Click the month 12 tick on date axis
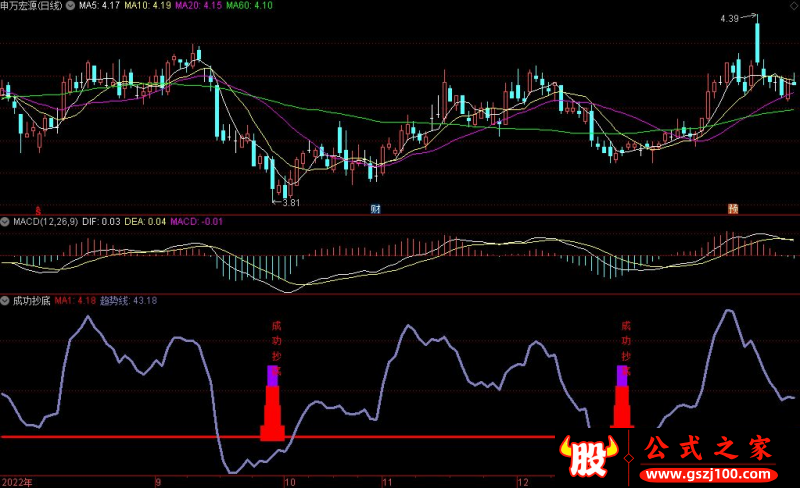 pyautogui.click(x=522, y=482)
